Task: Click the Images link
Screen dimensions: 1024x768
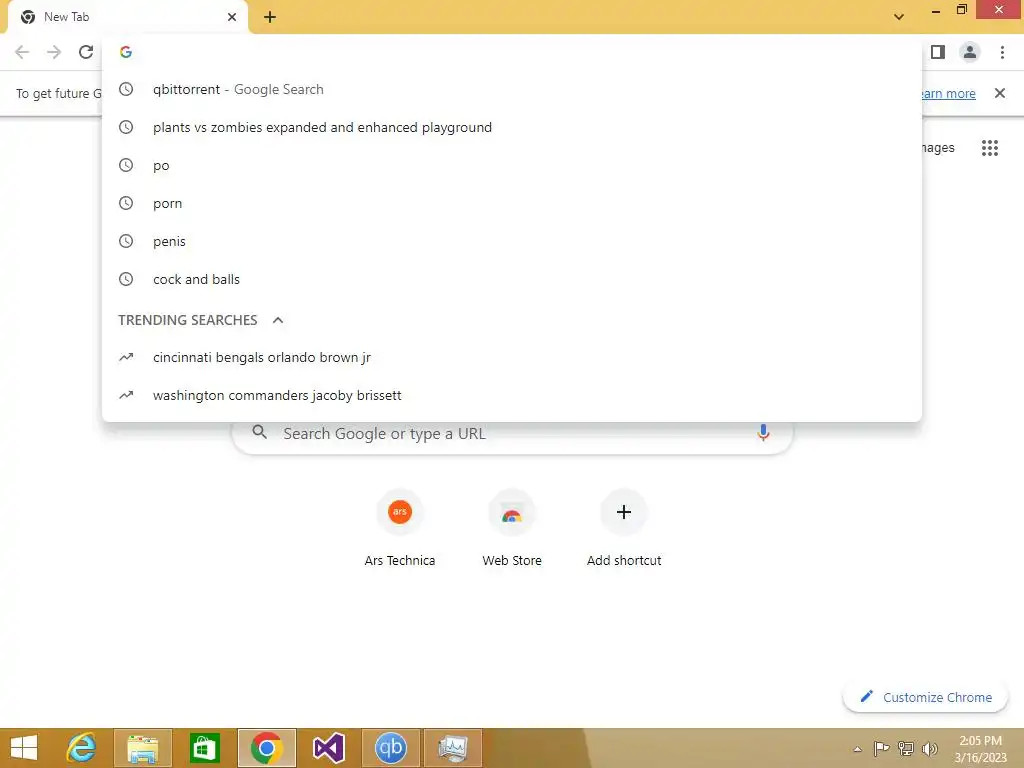Action: (938, 148)
